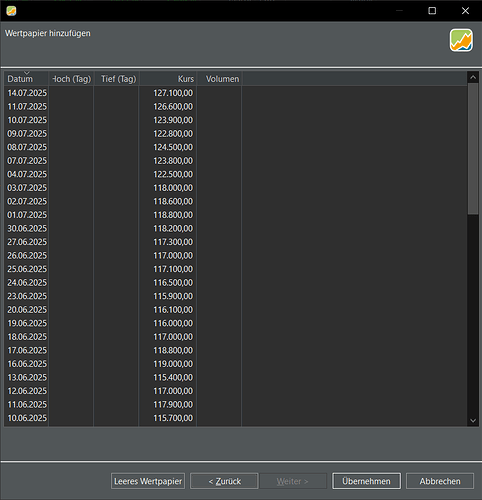Viewport: 482px width, 500px height.
Task: Select the price 118.000,00 on 03.07.2025
Action: pyautogui.click(x=173, y=188)
